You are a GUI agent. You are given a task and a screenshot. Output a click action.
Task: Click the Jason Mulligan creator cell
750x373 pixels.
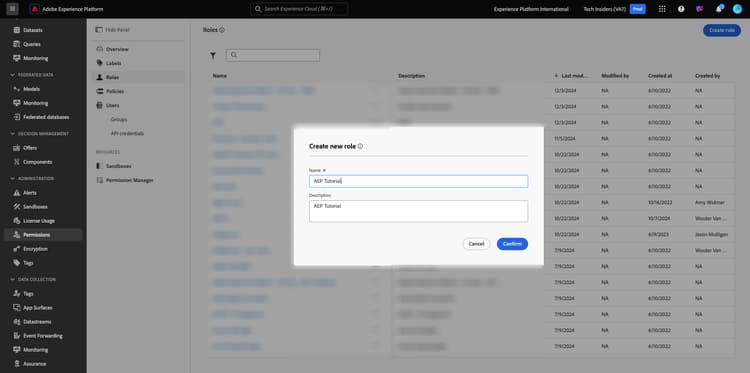point(711,234)
